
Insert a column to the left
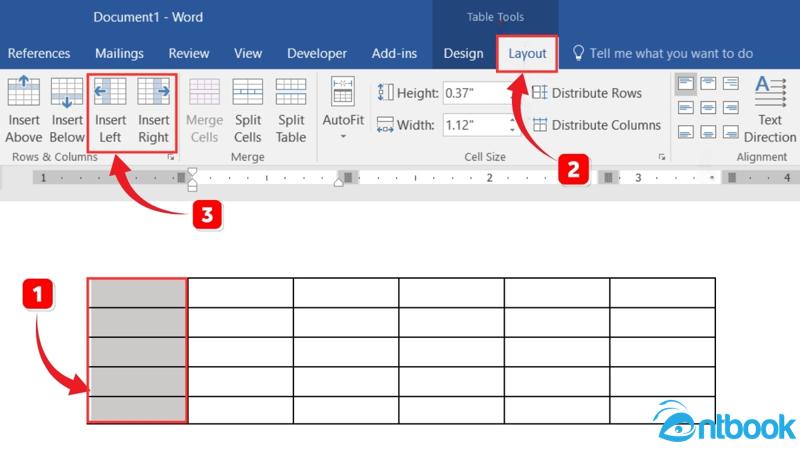110,110
